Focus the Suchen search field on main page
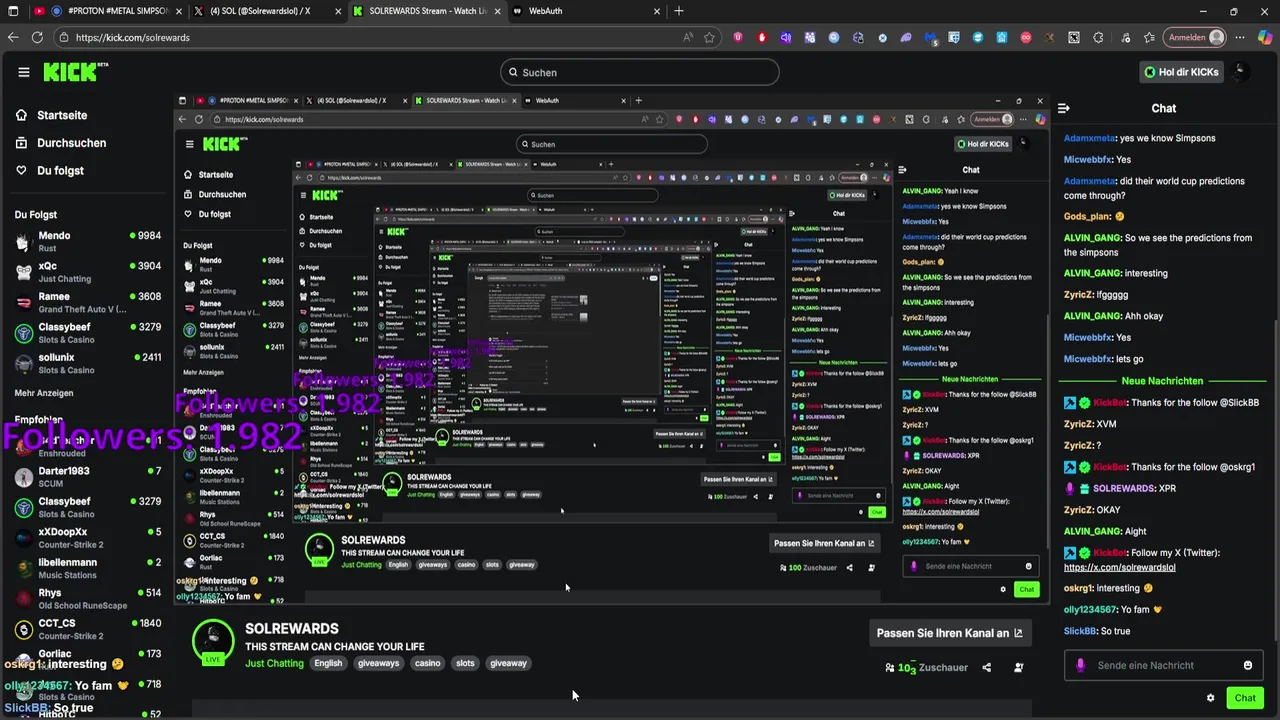The height and width of the screenshot is (720, 1280). [x=640, y=72]
